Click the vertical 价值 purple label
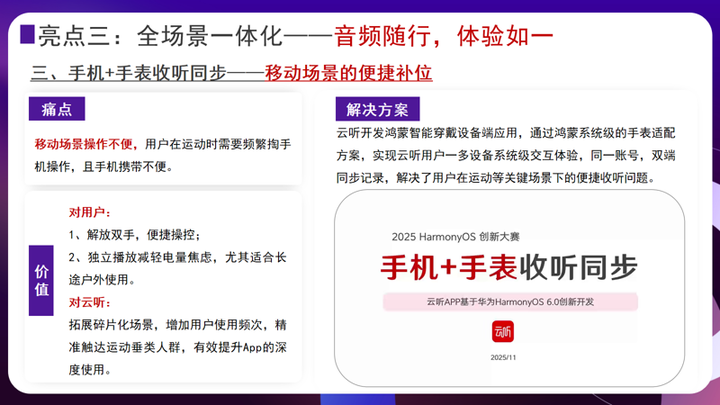 (x=41, y=281)
